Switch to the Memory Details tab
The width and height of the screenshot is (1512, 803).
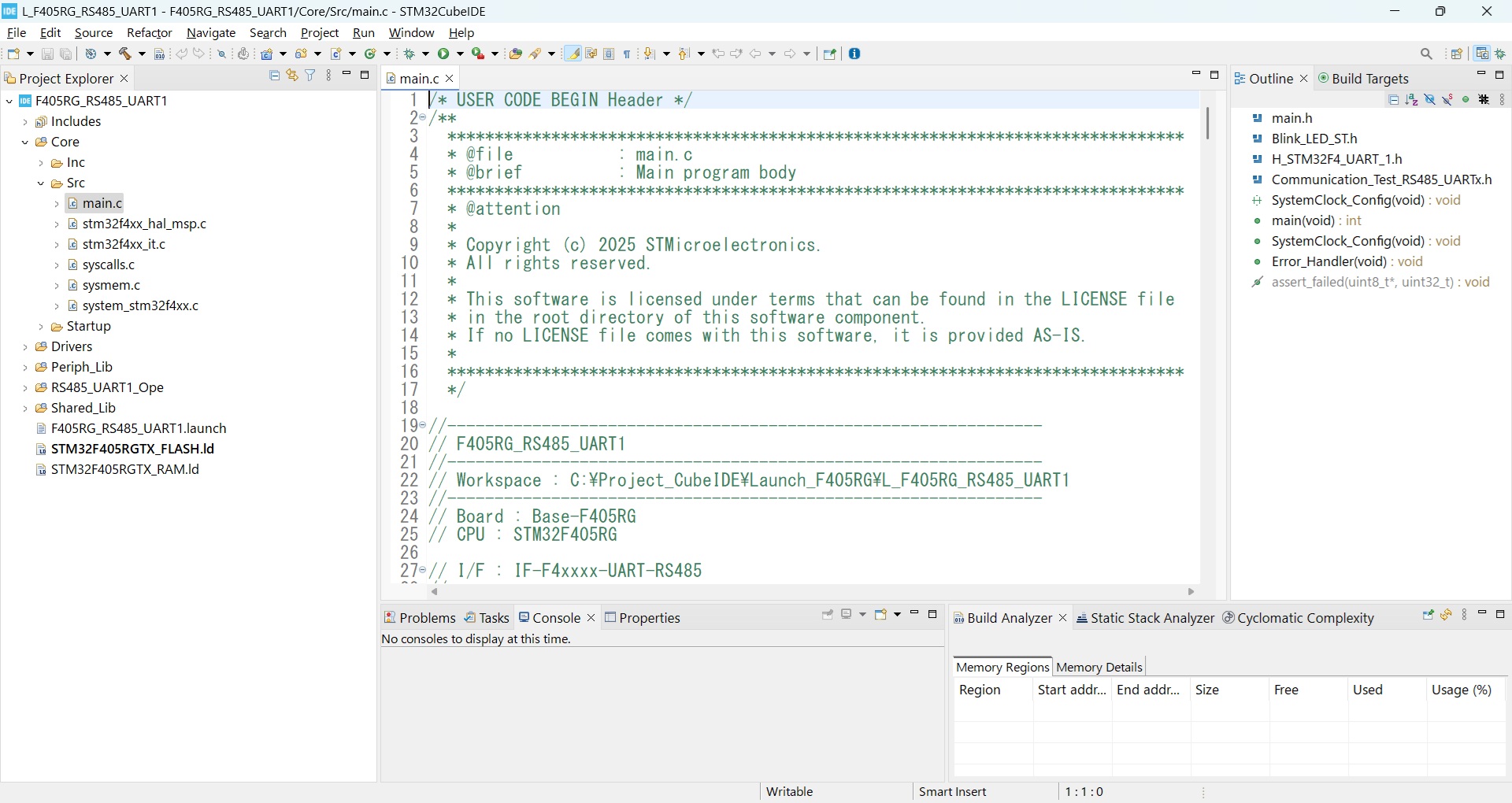coord(1099,668)
